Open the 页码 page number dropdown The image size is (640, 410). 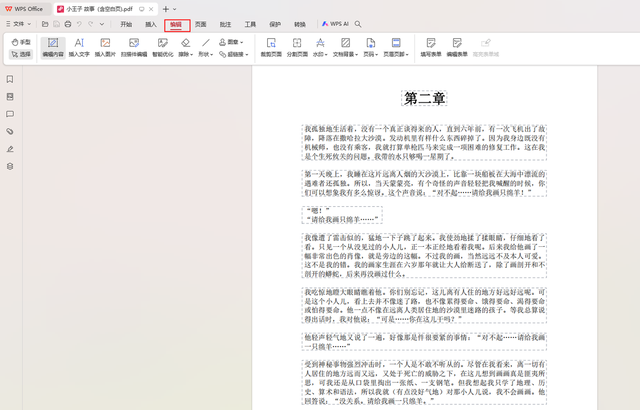pos(370,47)
